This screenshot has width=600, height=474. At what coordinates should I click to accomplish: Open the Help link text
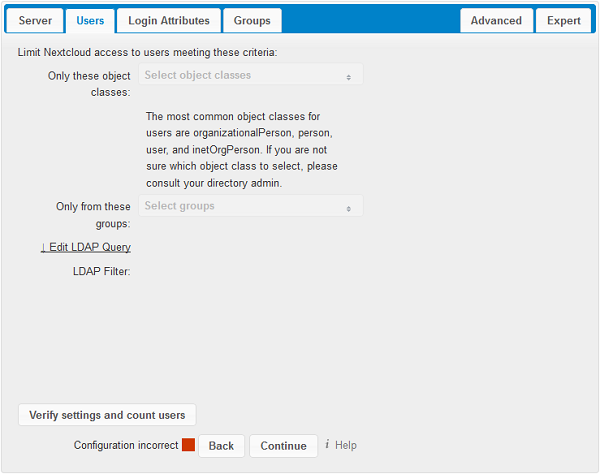[345, 446]
